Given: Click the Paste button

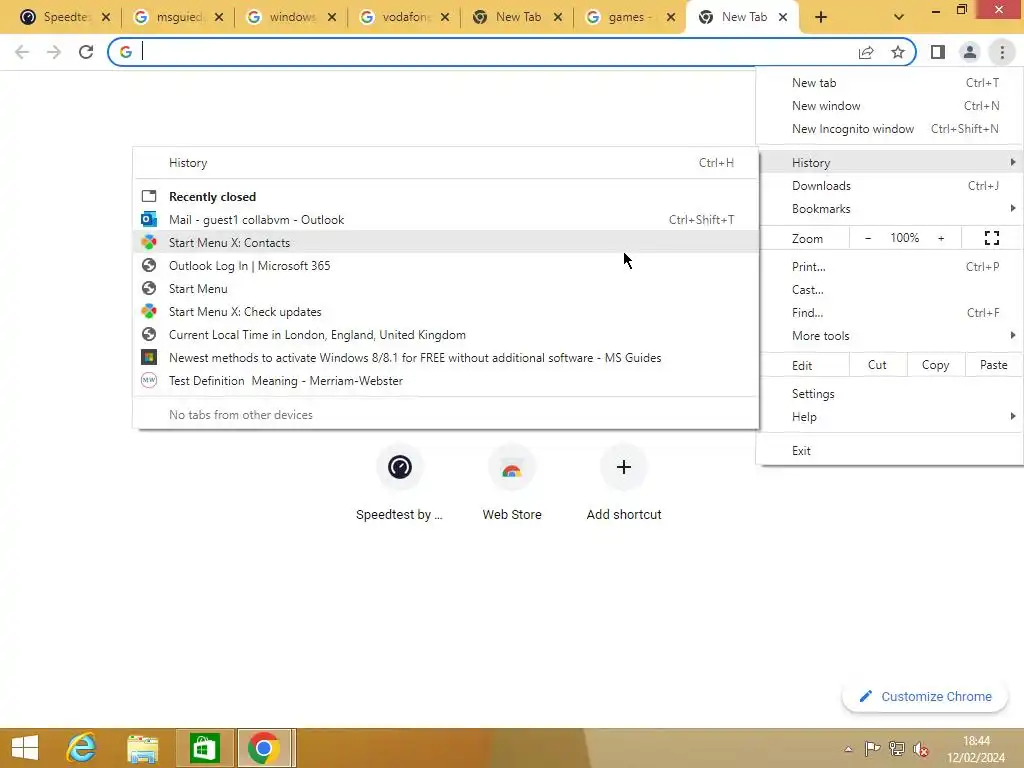Looking at the screenshot, I should click(993, 365).
